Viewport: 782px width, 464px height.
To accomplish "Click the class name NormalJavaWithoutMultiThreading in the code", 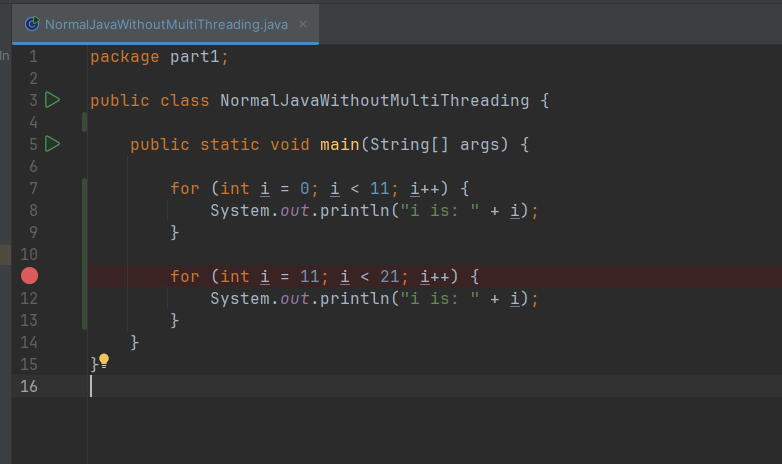I will tap(375, 100).
